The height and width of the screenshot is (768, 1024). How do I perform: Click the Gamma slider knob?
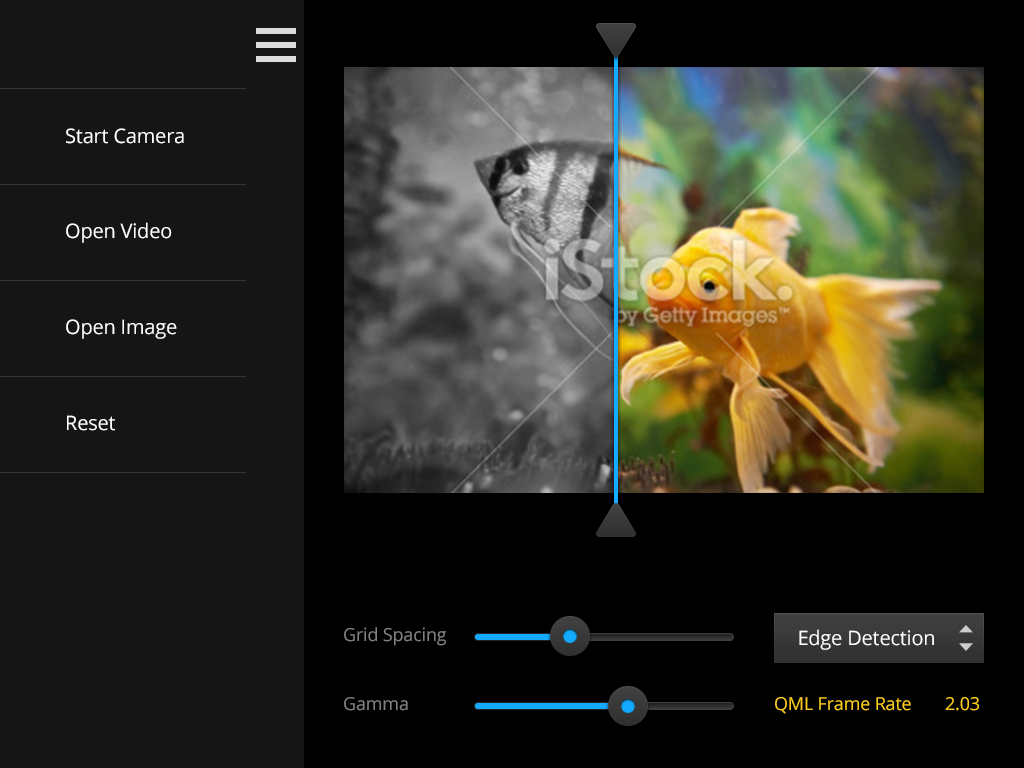click(628, 706)
